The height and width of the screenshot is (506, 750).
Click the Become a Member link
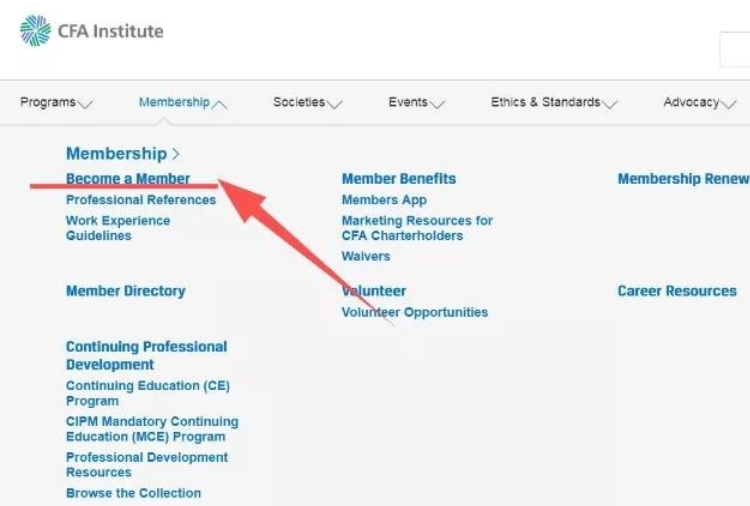pos(128,179)
